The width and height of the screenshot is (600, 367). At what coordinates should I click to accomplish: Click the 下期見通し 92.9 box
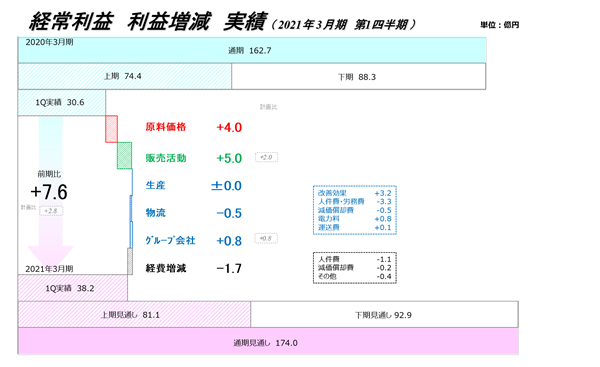coord(385,315)
